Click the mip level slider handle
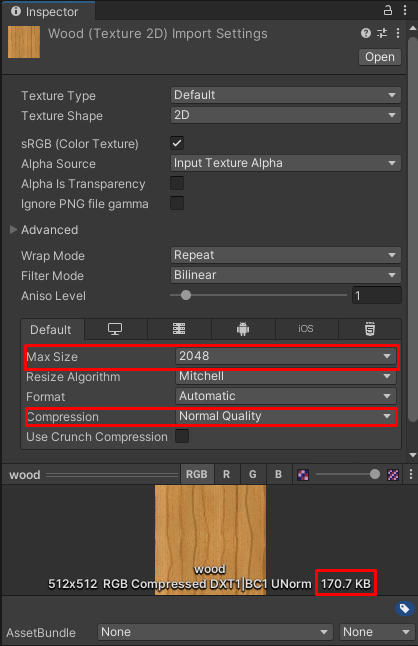418x646 pixels. point(374,475)
